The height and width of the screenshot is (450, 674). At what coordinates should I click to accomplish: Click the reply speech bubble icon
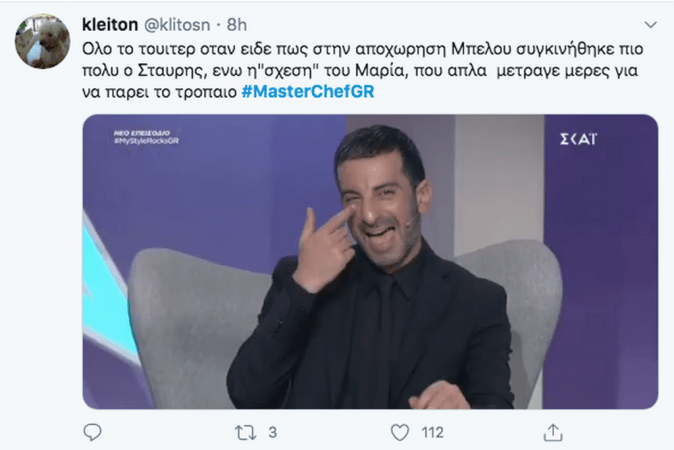click(92, 432)
